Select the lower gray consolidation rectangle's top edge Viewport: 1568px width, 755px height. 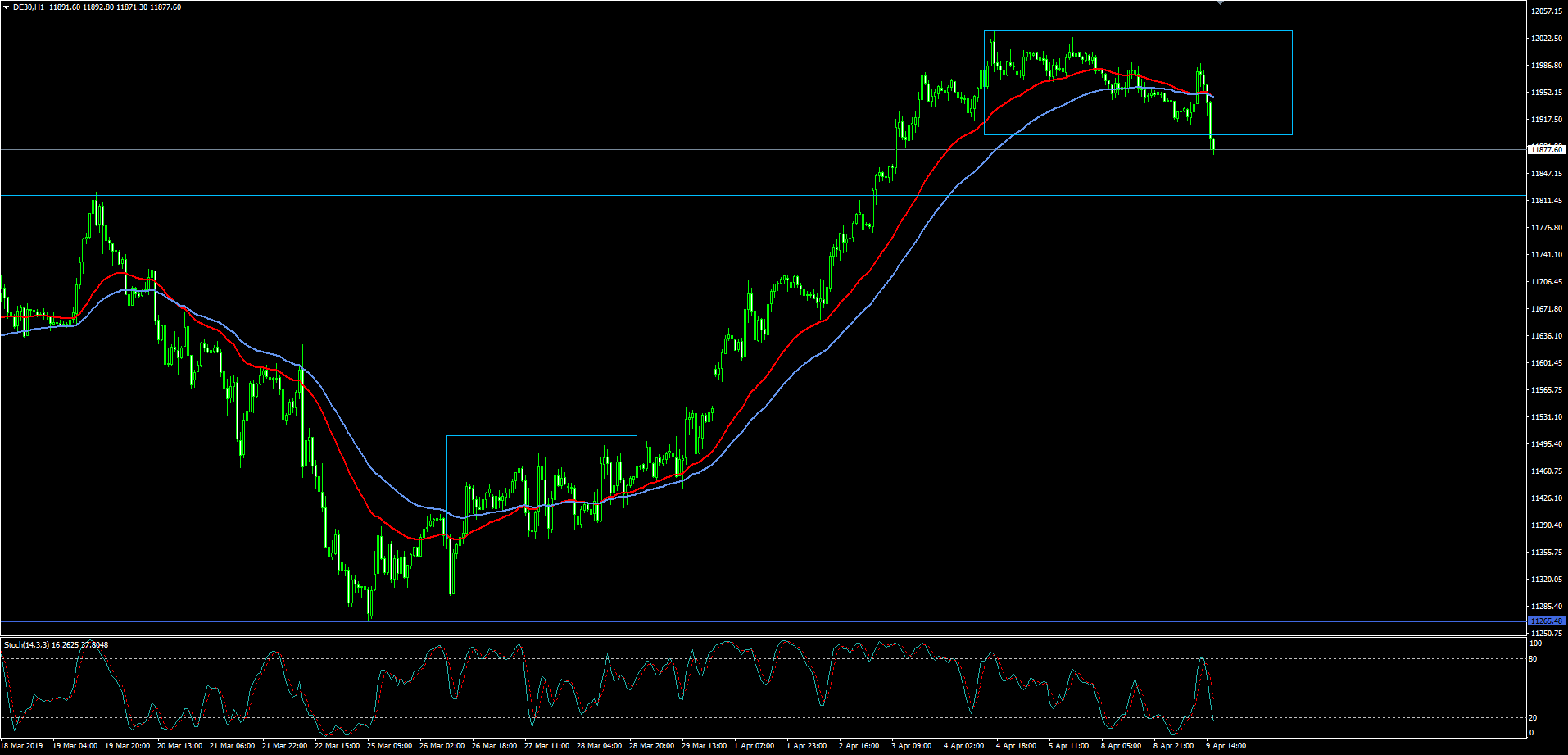pos(541,436)
